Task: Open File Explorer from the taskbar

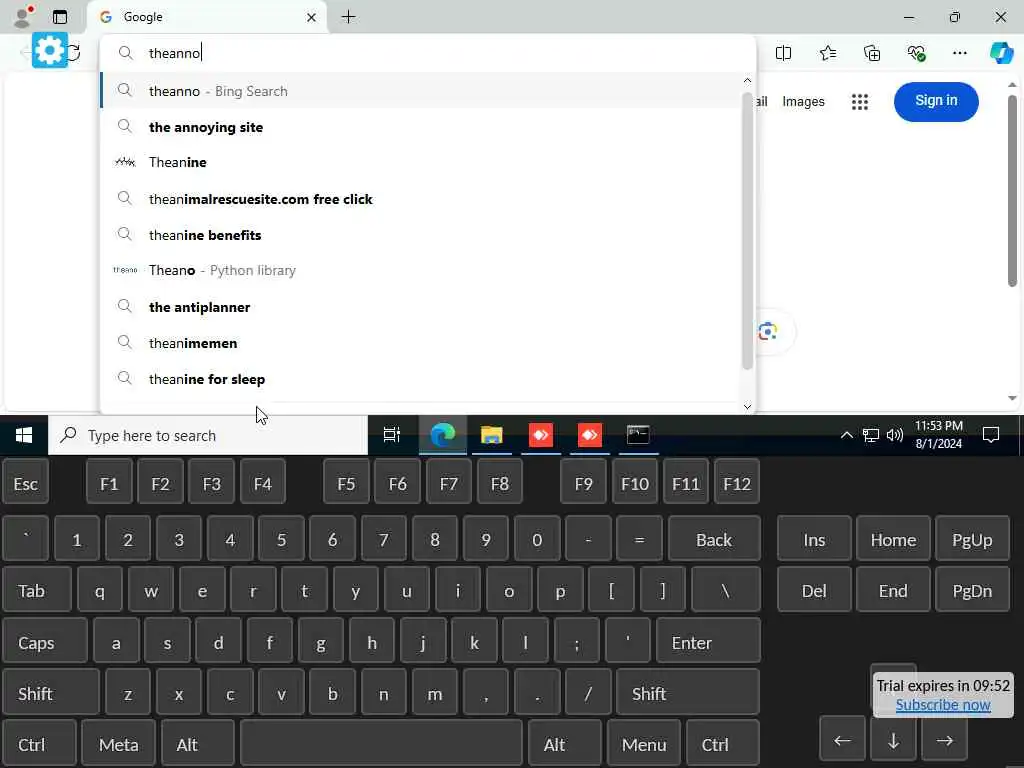Action: (491, 435)
